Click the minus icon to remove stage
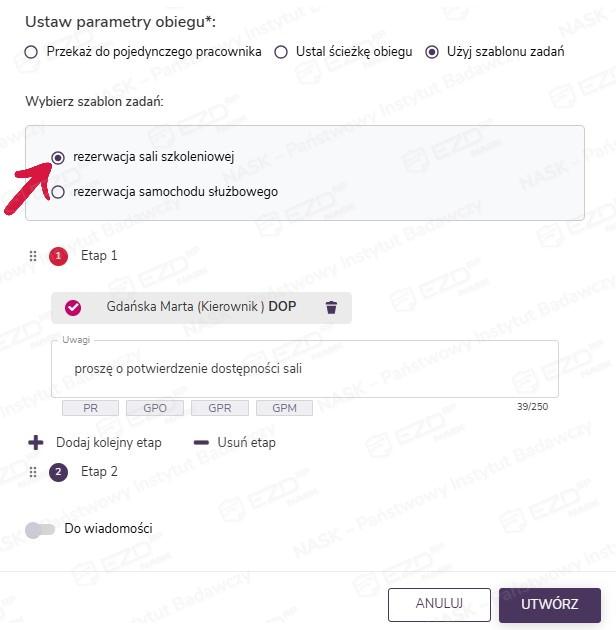 point(200,442)
